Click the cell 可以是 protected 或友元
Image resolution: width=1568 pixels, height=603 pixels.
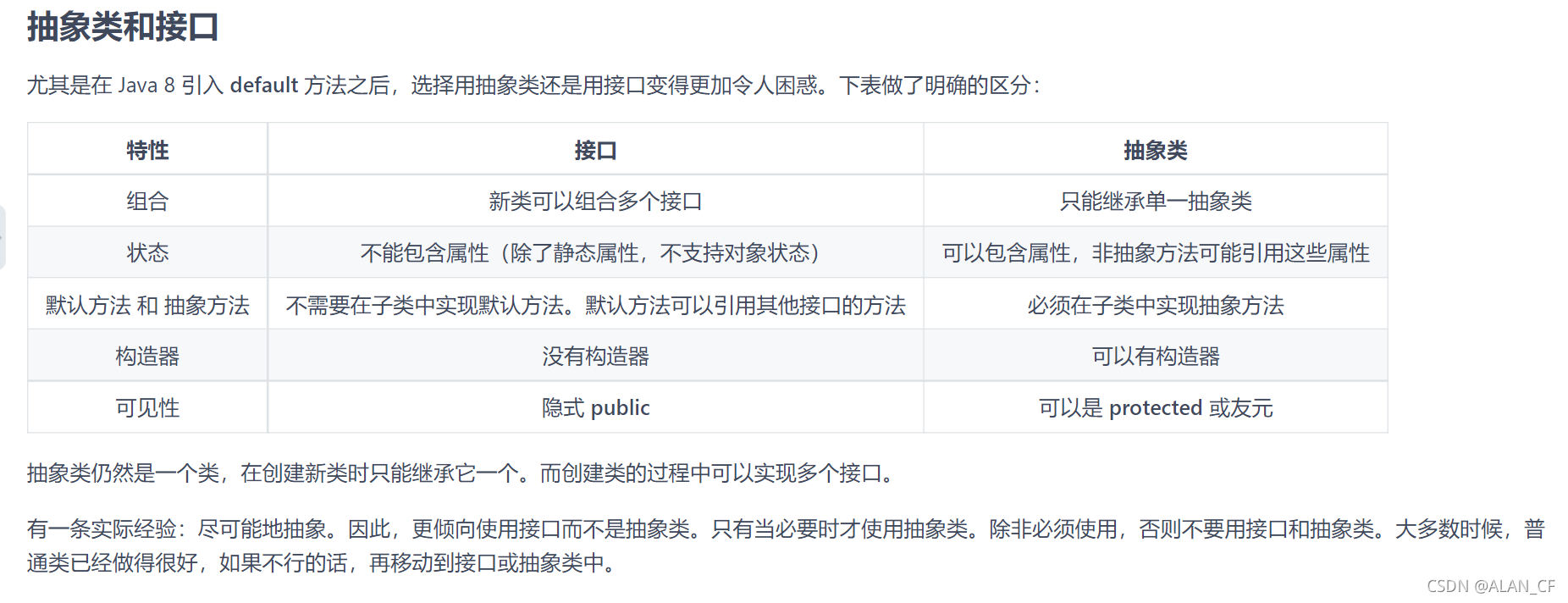click(1155, 407)
